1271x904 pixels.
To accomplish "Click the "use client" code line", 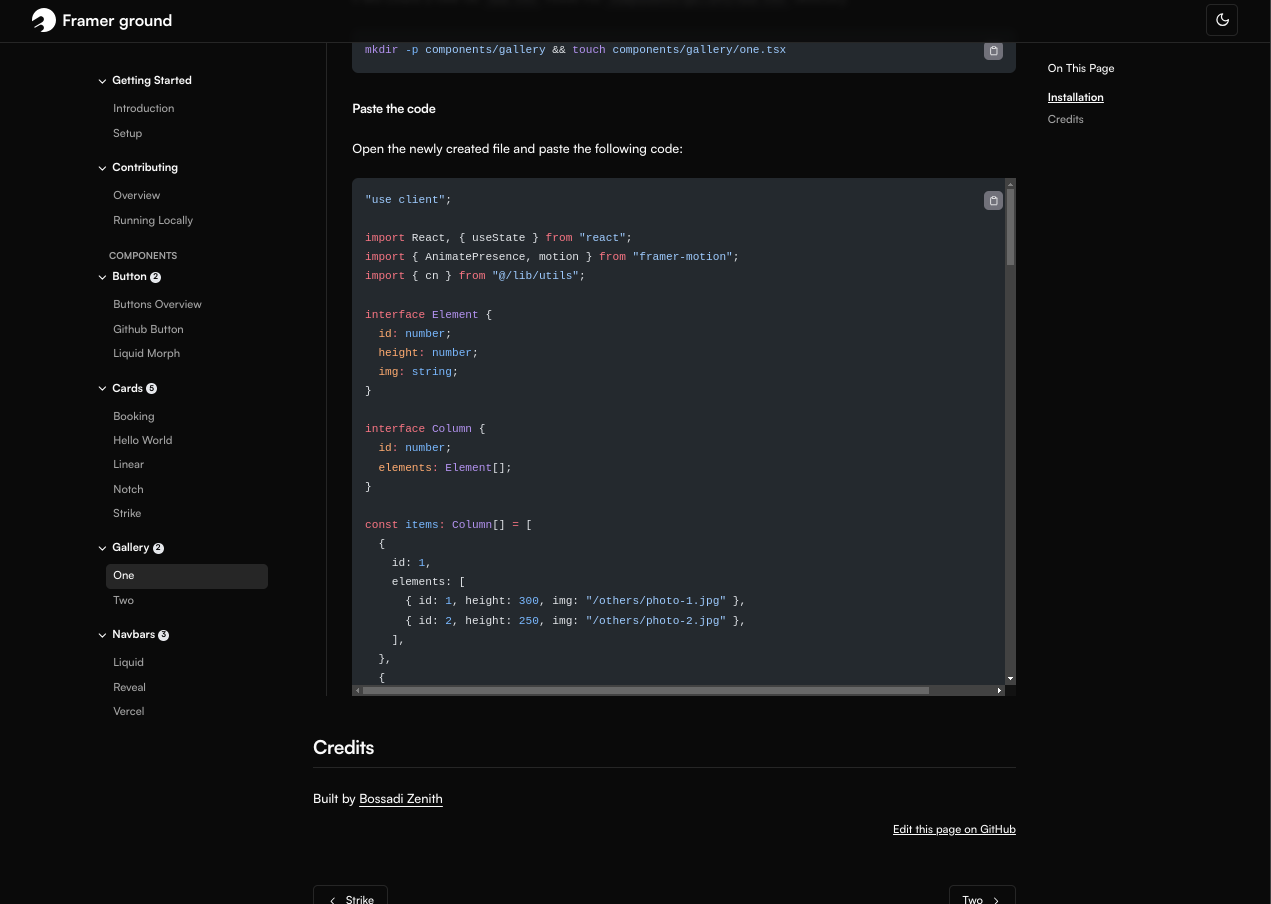I will tap(408, 200).
